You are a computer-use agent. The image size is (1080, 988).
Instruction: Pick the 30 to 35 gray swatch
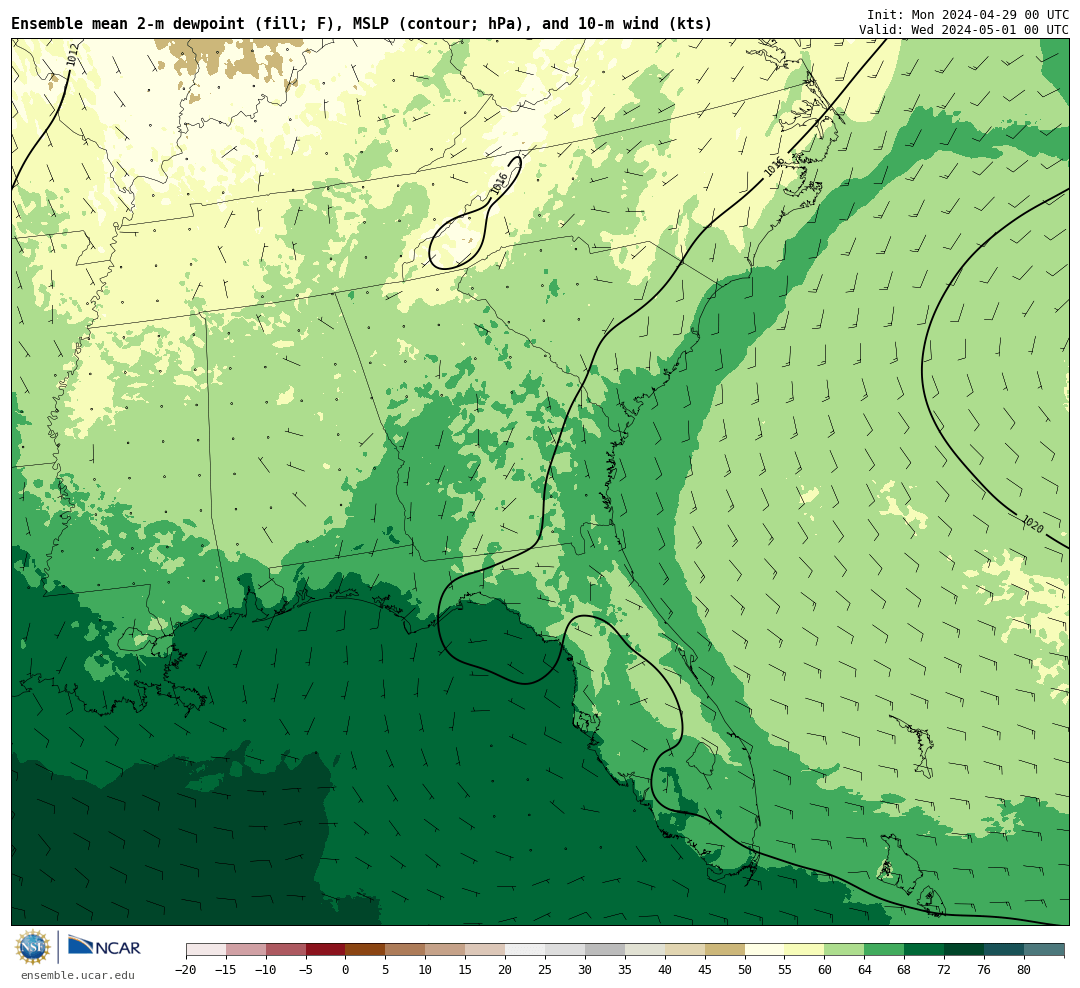click(x=605, y=949)
